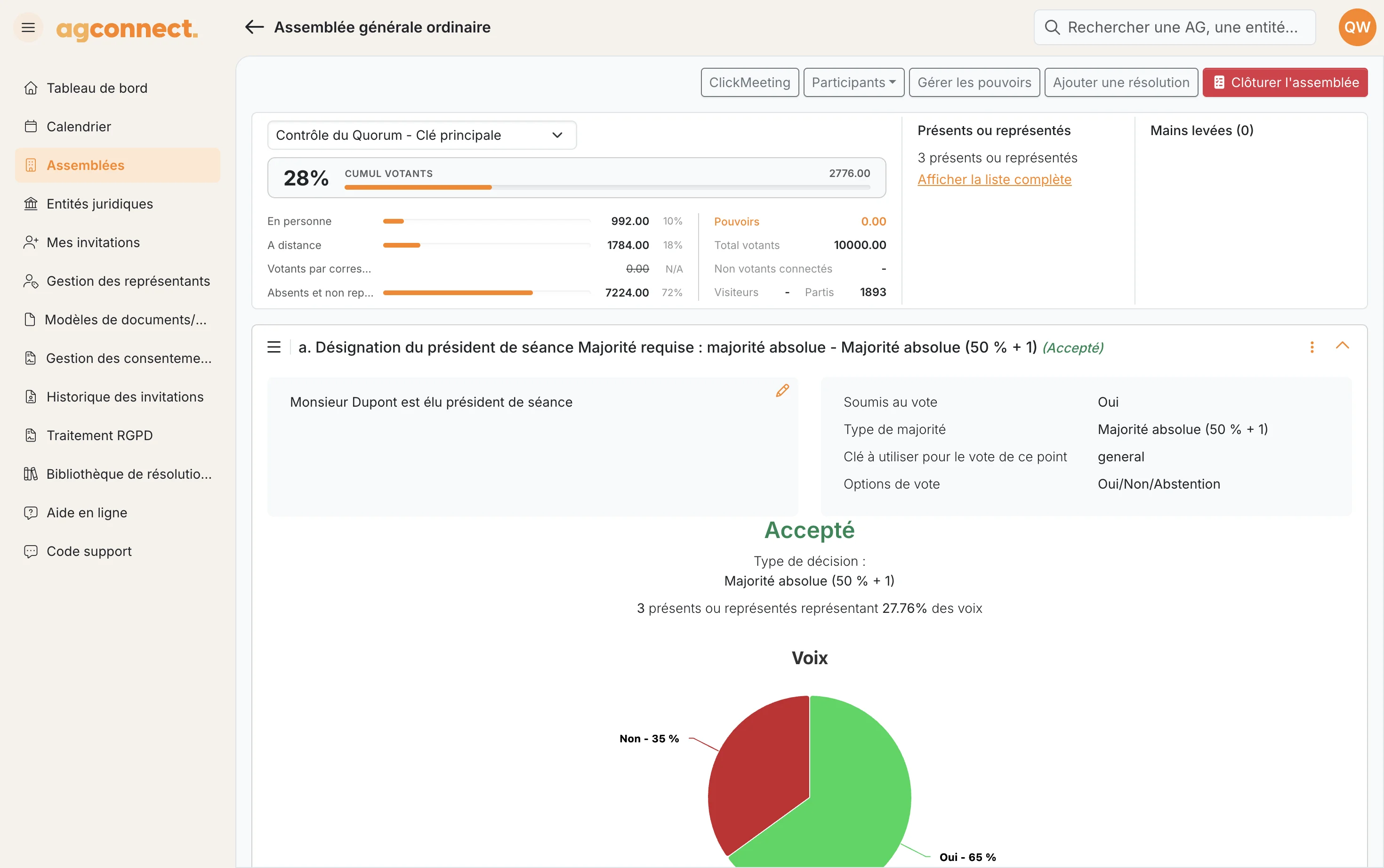Open the Contrôle du Quorum dropdown

[422, 135]
